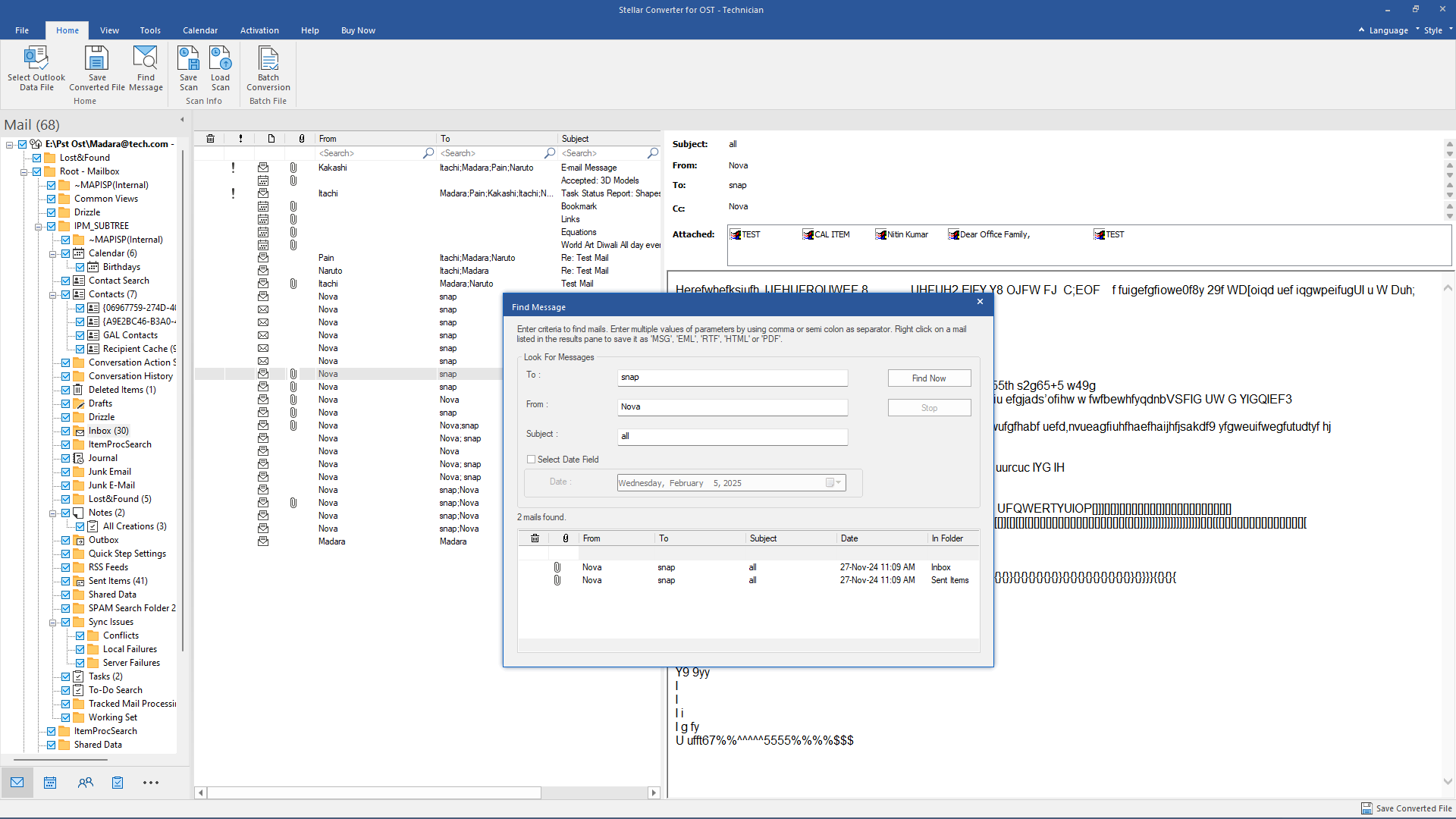Collapse the Calendar (6) node
This screenshot has width=1456, height=819.
tap(52, 253)
